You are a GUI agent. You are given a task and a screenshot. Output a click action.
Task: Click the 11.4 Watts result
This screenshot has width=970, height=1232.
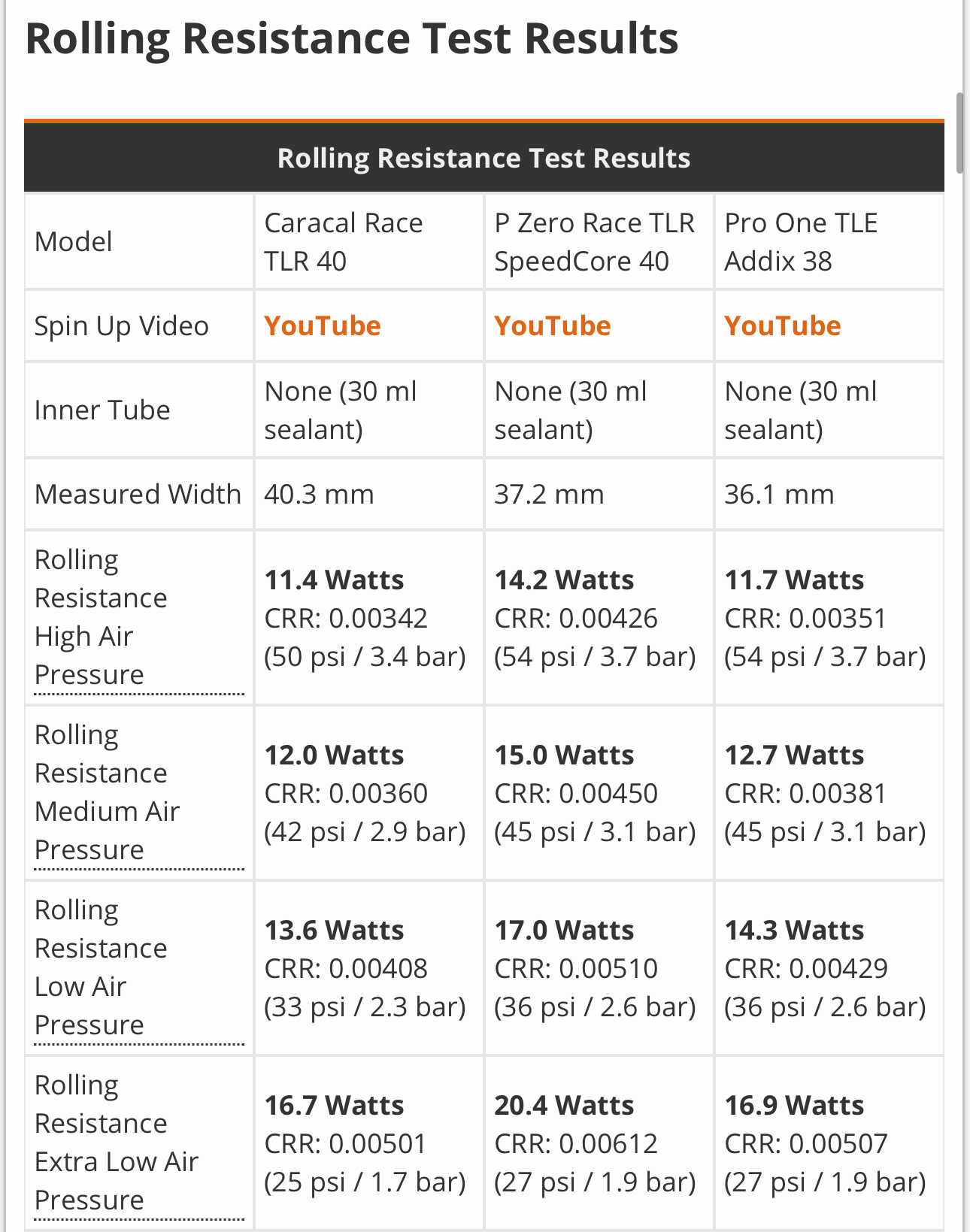(x=334, y=580)
